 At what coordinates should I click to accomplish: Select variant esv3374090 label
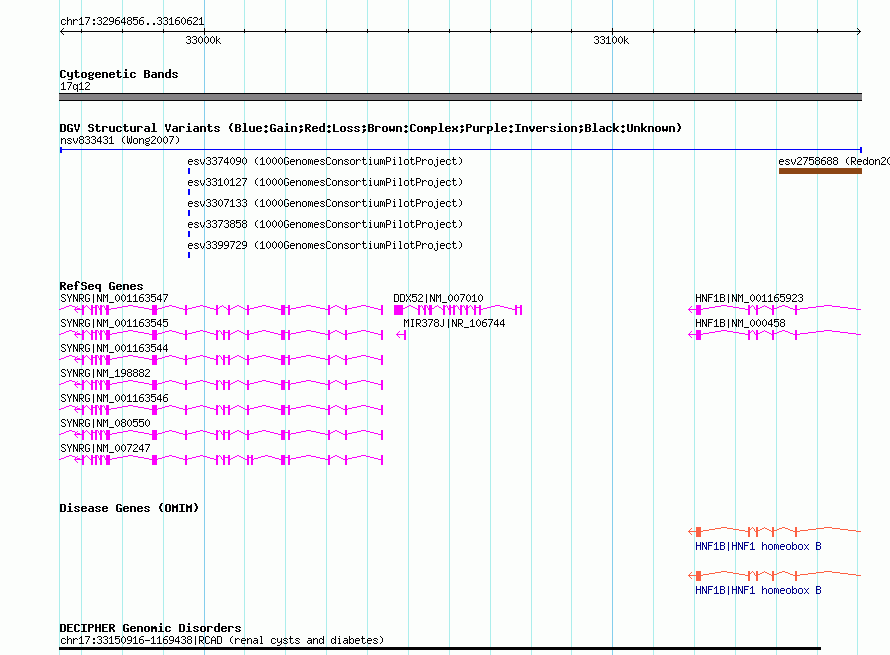[325, 161]
